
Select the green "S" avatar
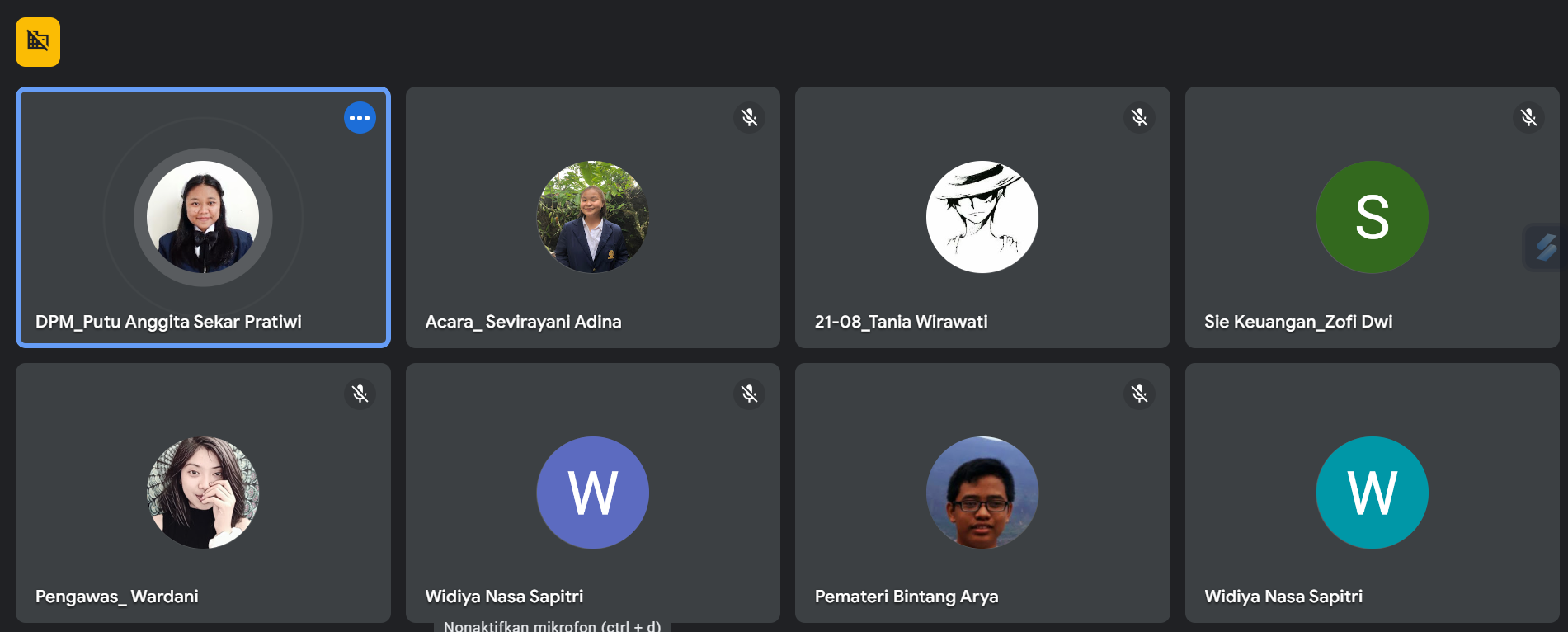pyautogui.click(x=1372, y=217)
